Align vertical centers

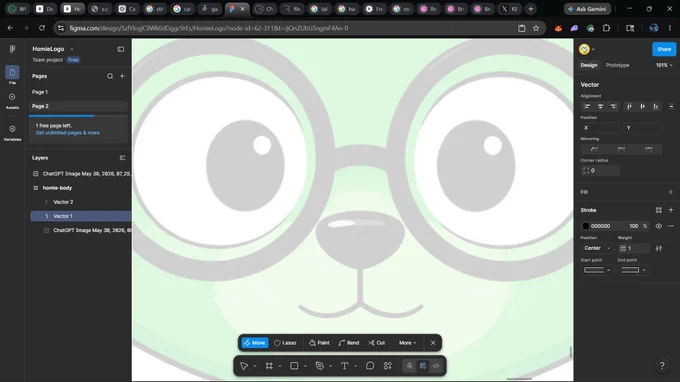point(642,106)
